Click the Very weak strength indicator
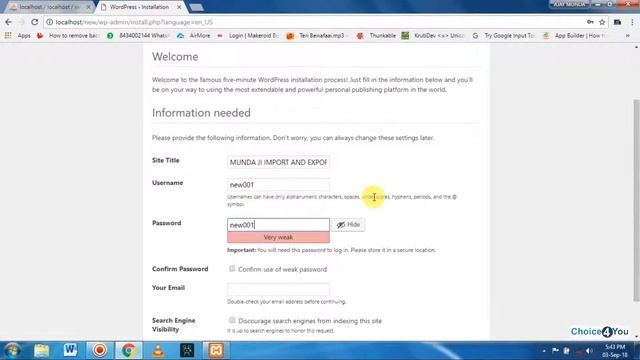This screenshot has height=360, width=640. click(278, 237)
